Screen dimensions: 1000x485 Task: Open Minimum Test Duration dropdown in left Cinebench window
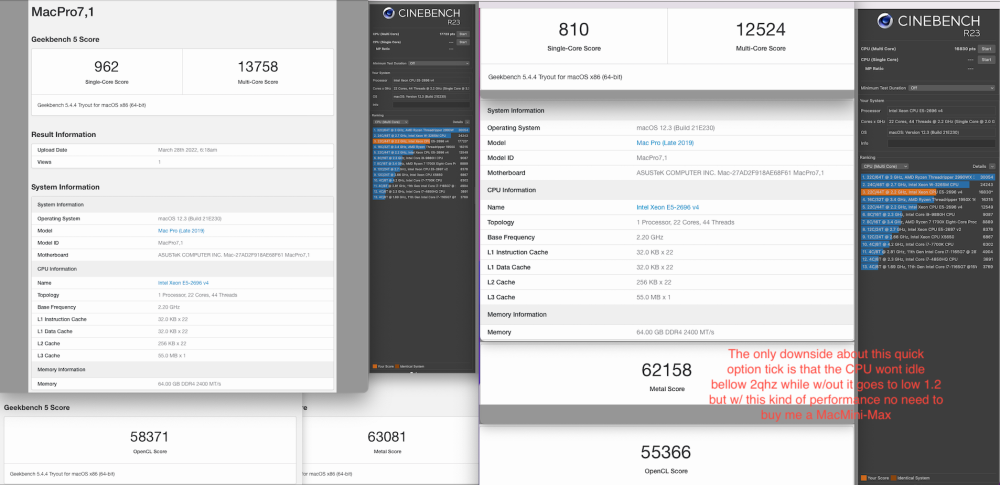[x=439, y=63]
